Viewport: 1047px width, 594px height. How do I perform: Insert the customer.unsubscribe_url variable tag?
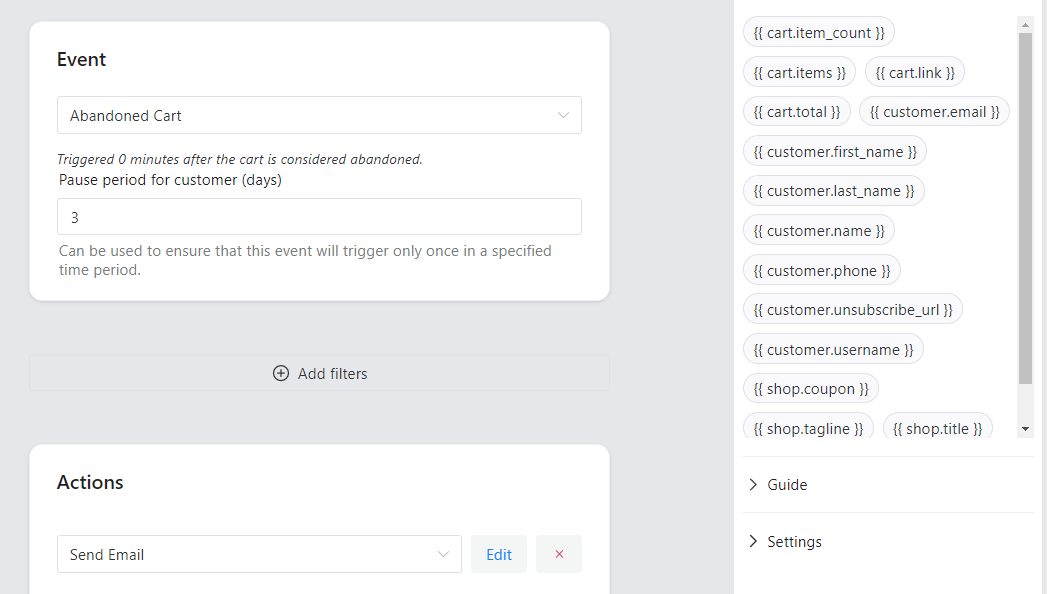click(x=853, y=310)
